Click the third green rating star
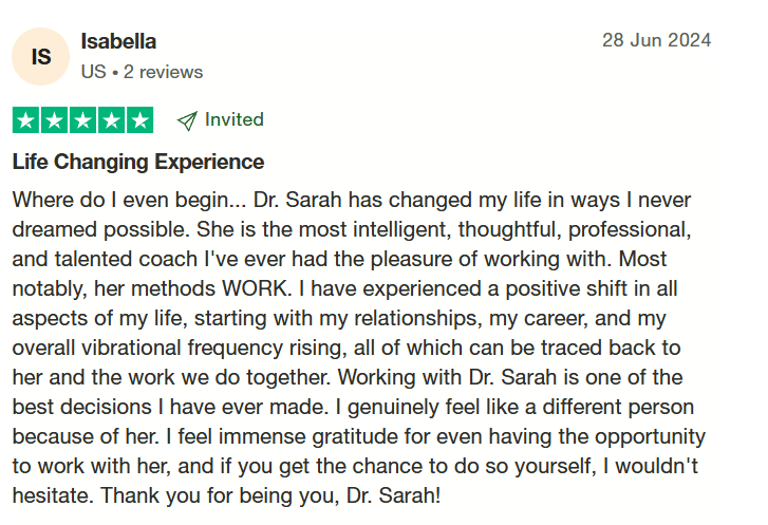Screen dimensions: 768x525 (x=83, y=120)
